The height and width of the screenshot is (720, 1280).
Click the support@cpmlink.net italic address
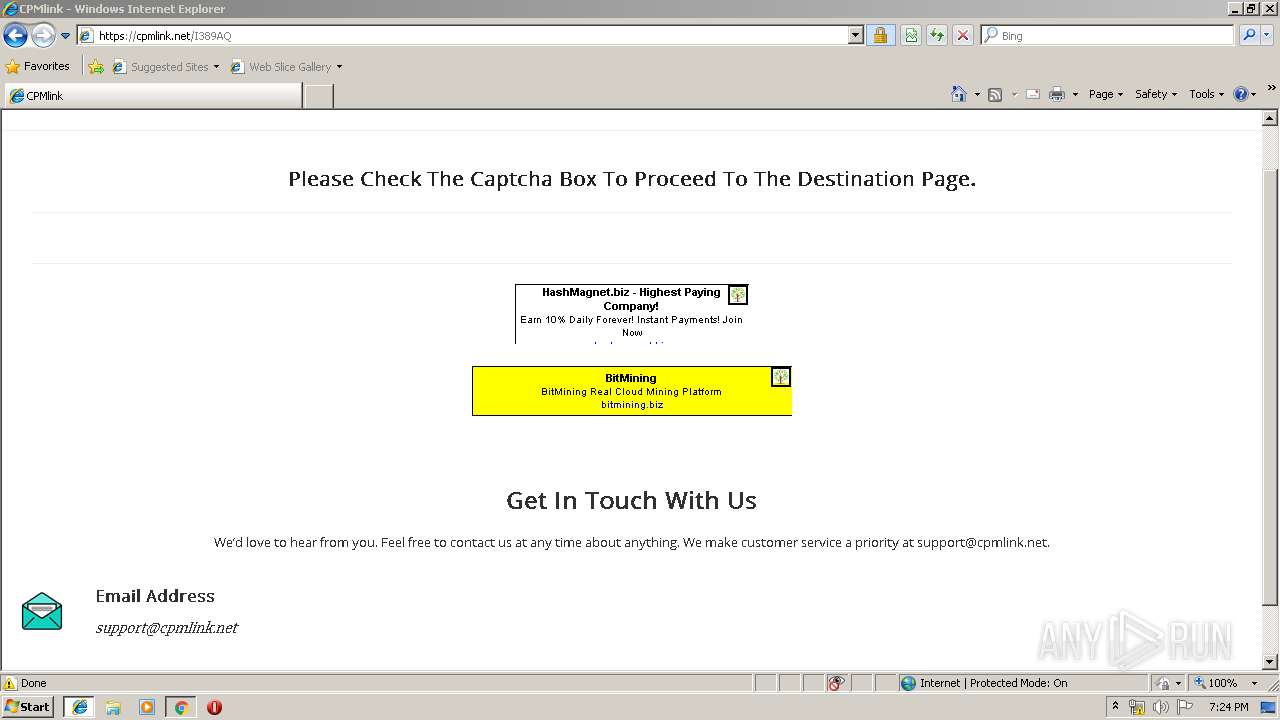pyautogui.click(x=167, y=628)
